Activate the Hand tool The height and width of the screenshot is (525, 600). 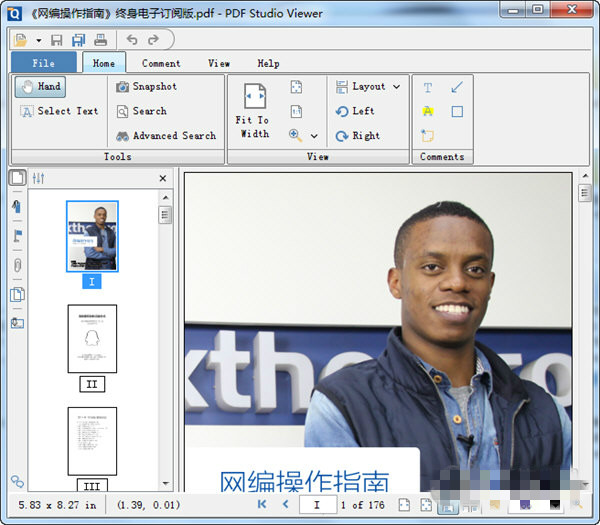click(41, 87)
